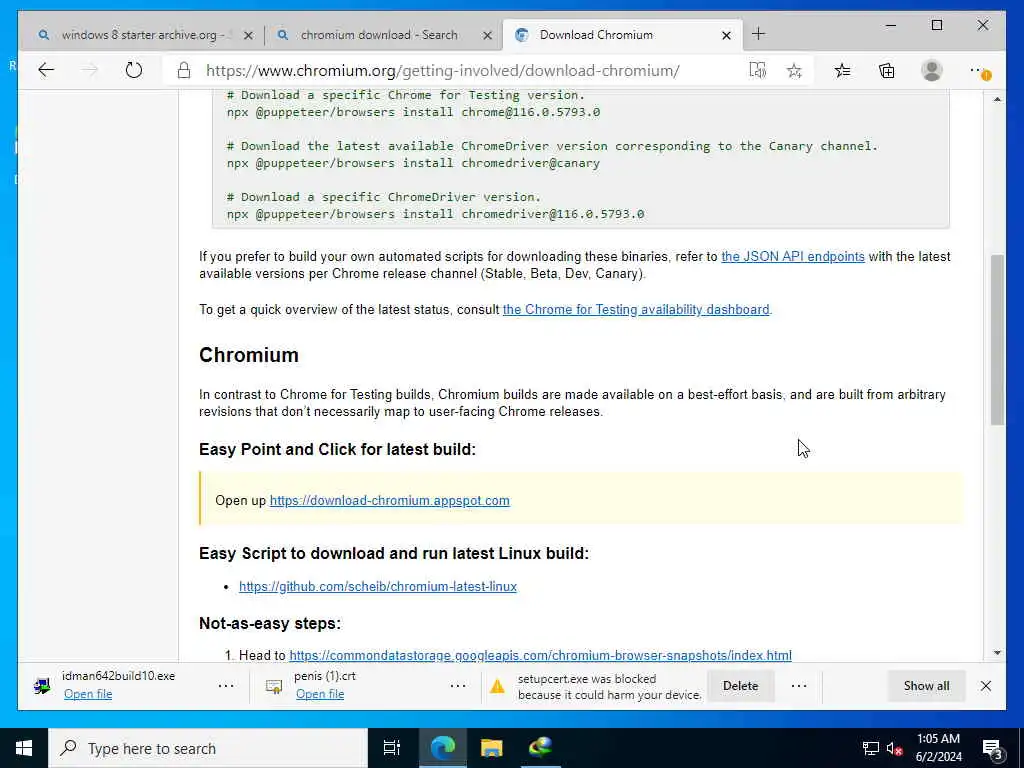Open the Collections icon
Image resolution: width=1024 pixels, height=768 pixels.
[x=887, y=71]
